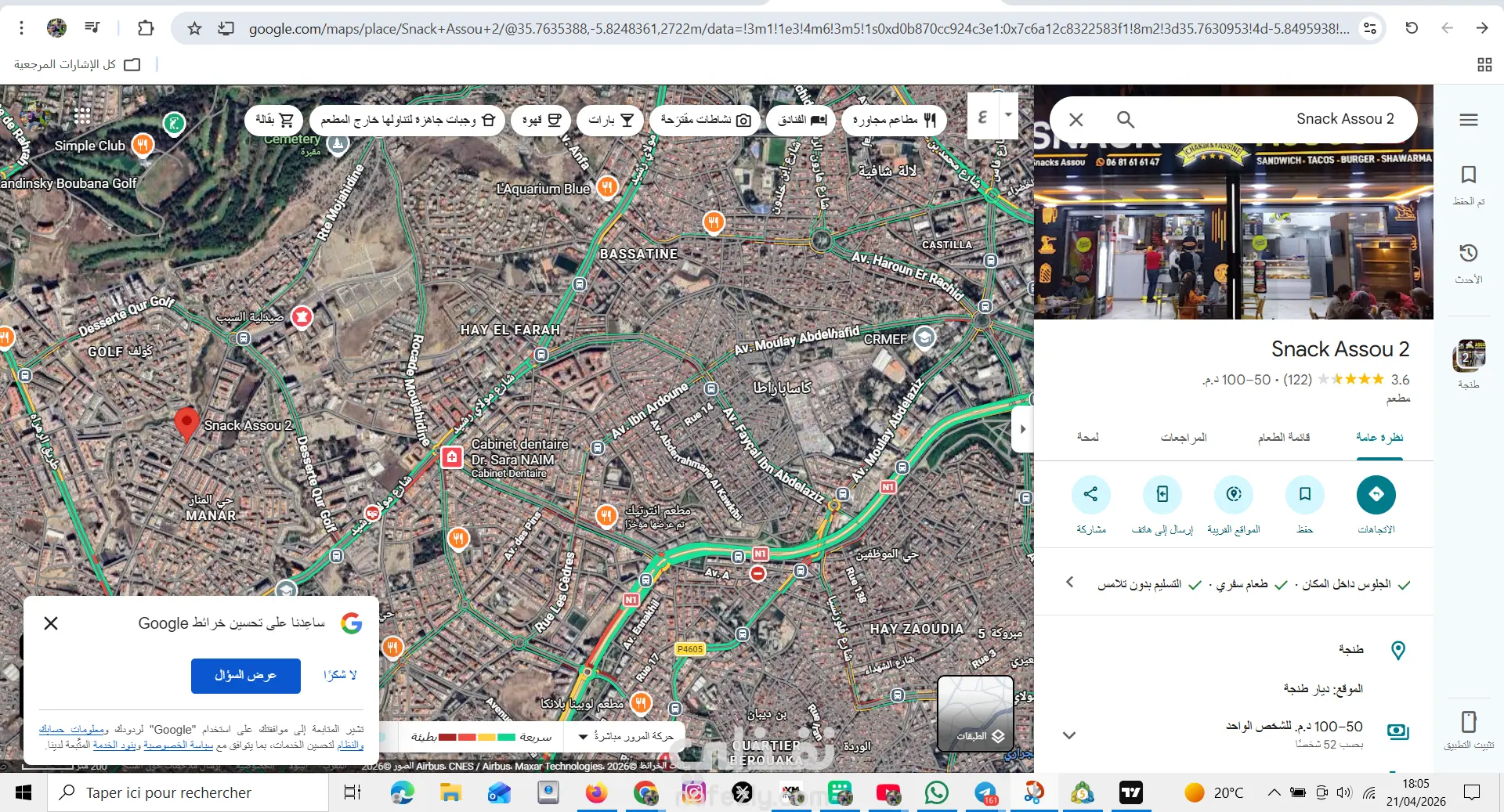Click the Simple Club restaurant marker
Screen dimensions: 1504x812
tap(142, 144)
